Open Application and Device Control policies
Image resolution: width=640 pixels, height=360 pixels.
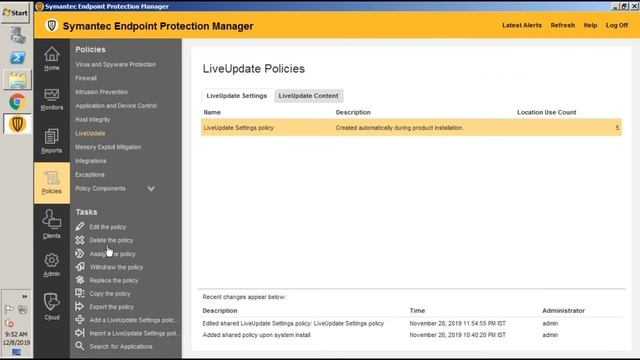click(116, 106)
